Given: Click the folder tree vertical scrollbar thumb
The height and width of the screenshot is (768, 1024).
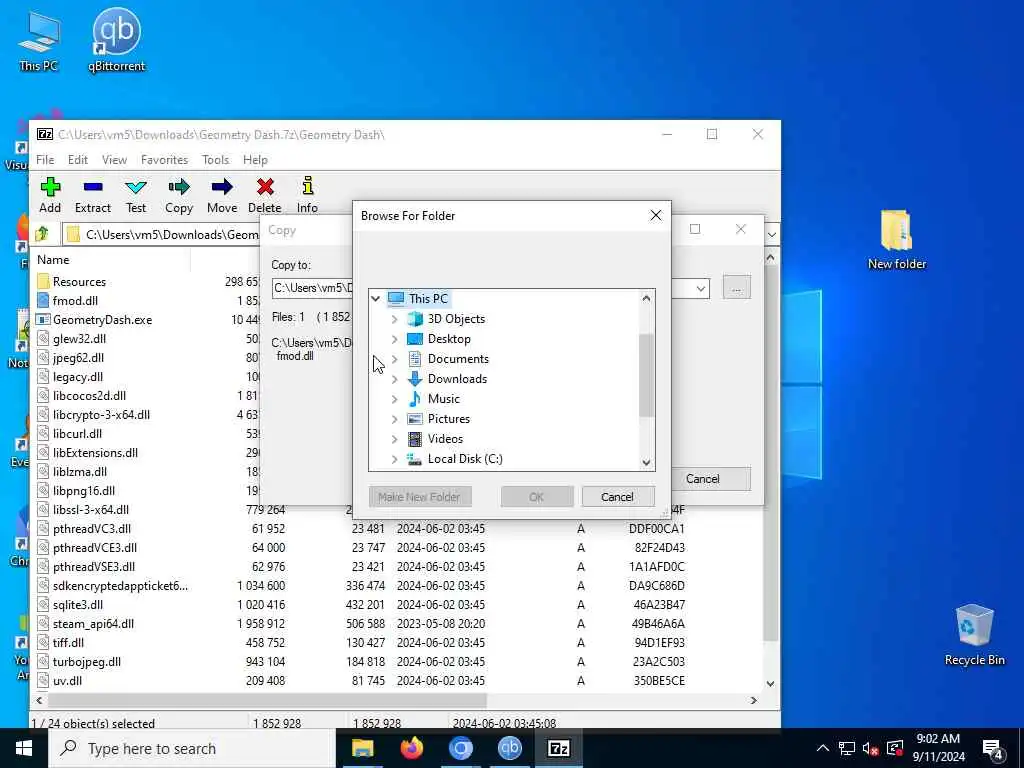Looking at the screenshot, I should click(646, 376).
